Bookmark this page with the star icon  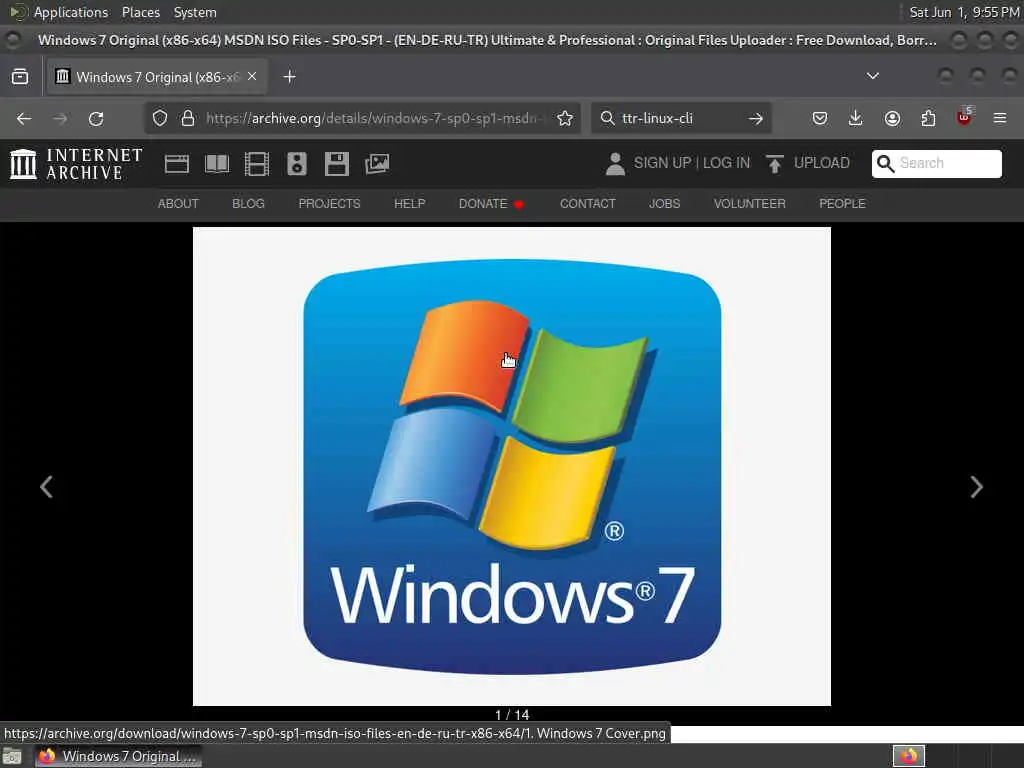coord(565,118)
